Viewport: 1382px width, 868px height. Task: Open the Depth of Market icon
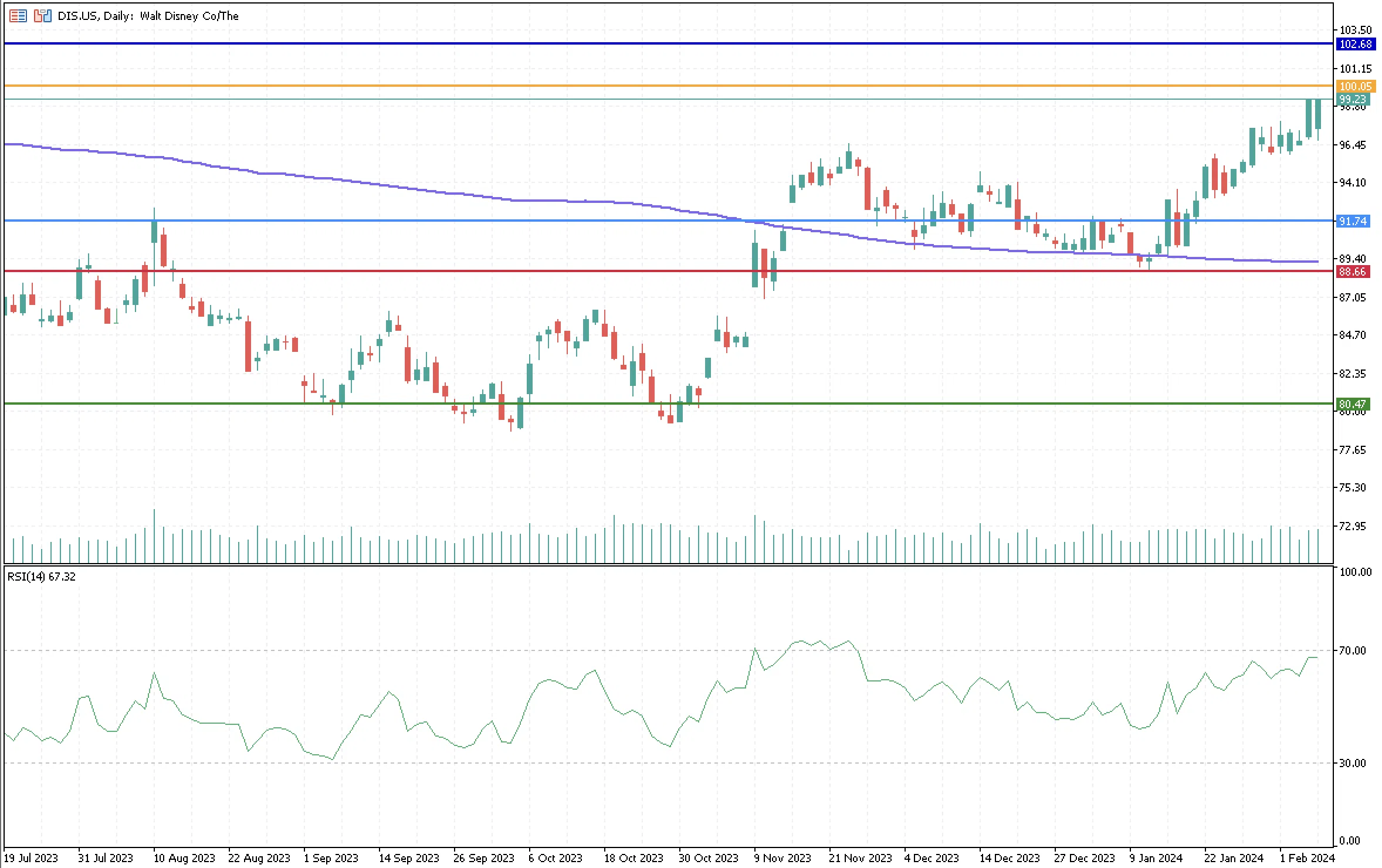[18, 16]
